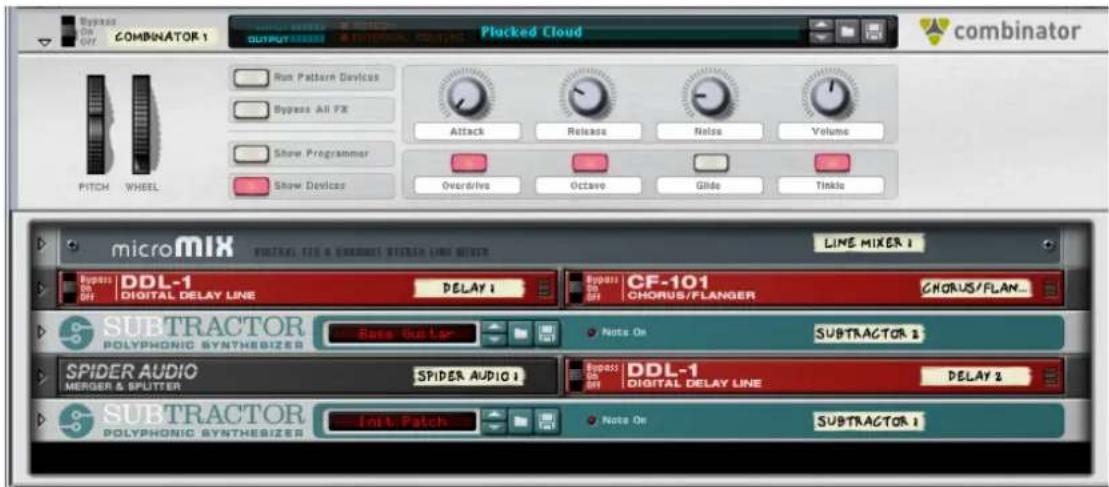Toggle the Combinator Bypass/On/Off switch
This screenshot has height=487, width=1109.
(68, 32)
